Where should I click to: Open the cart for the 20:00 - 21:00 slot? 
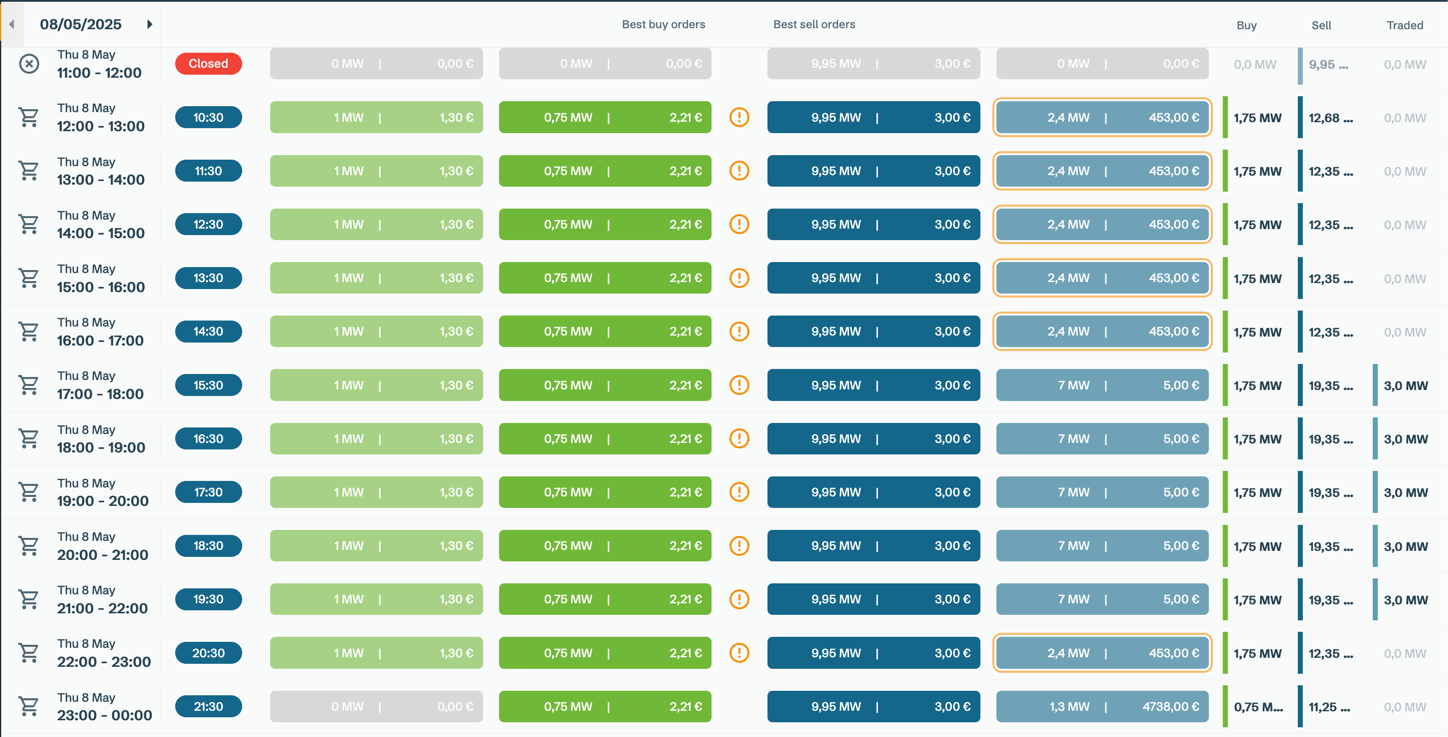pos(29,546)
